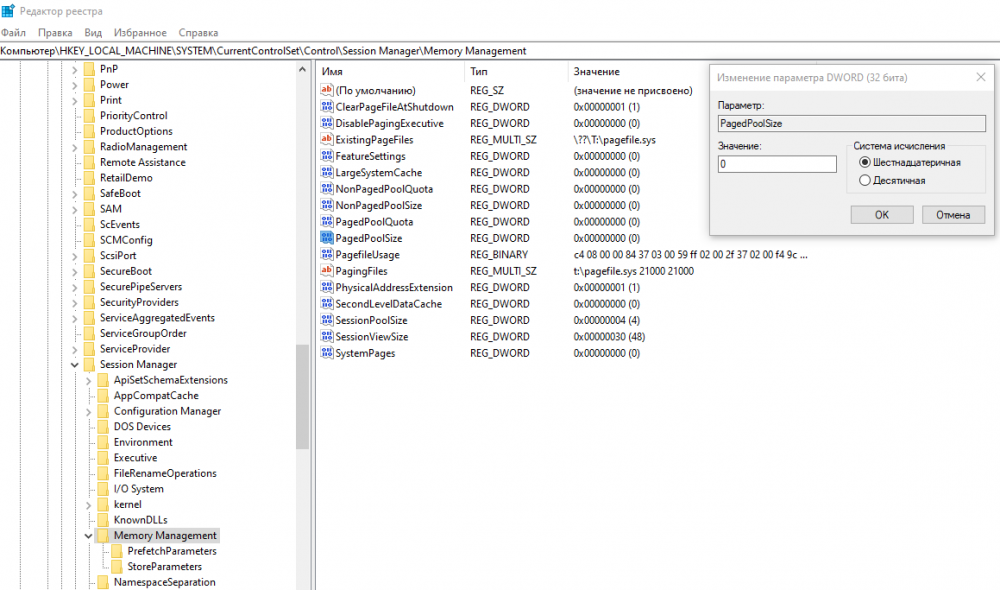The width and height of the screenshot is (1000, 590).
Task: Open the Избранное menu
Action: click(x=140, y=33)
